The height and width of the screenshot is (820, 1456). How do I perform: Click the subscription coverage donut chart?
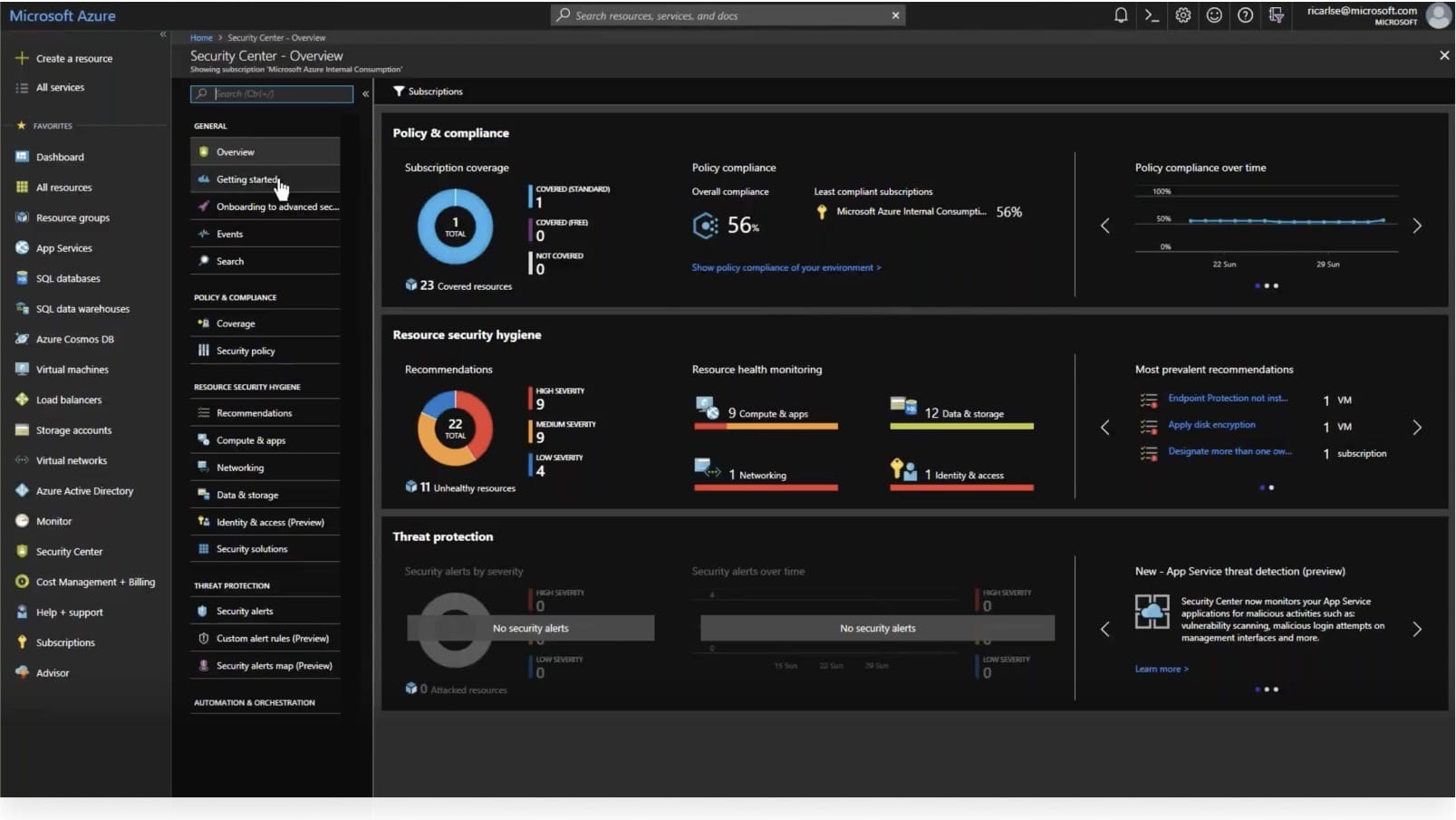point(455,227)
